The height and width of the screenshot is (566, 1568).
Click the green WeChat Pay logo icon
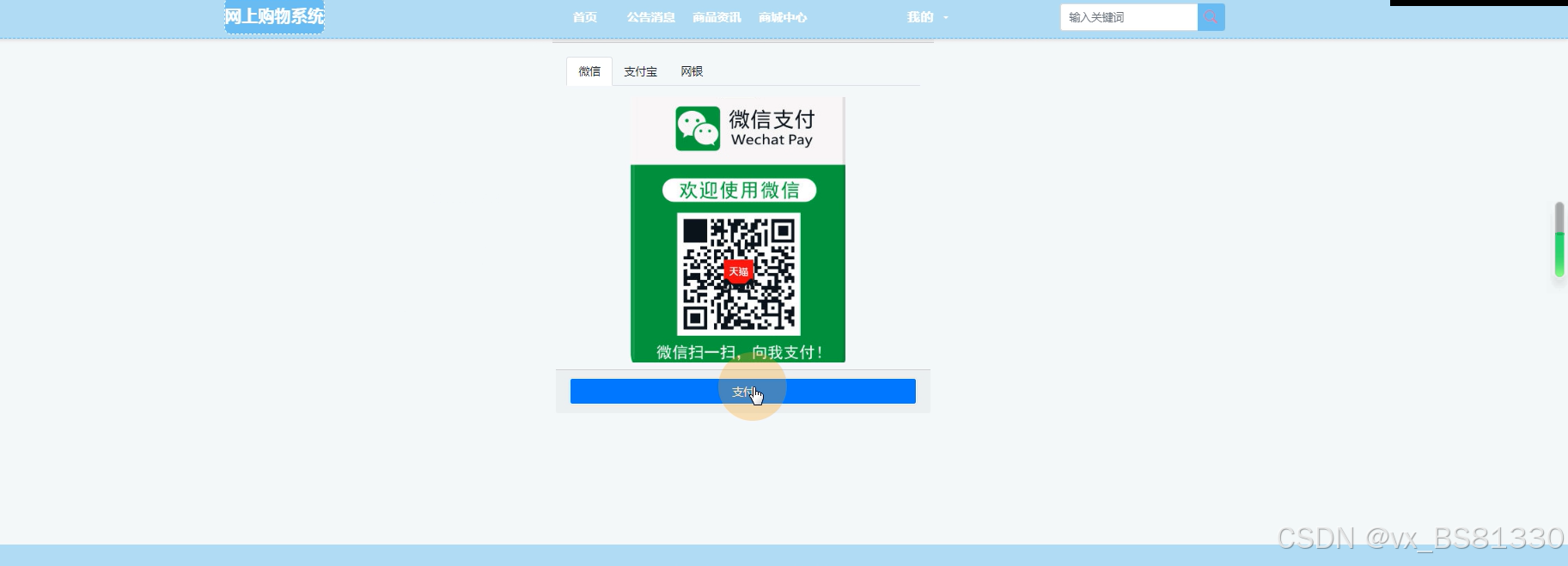coord(698,129)
